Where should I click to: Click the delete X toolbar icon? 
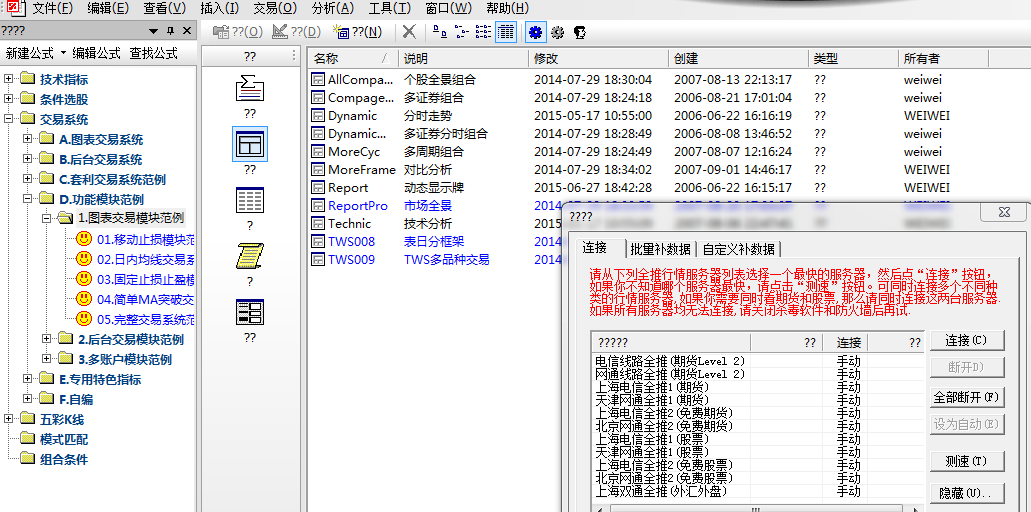tap(409, 32)
